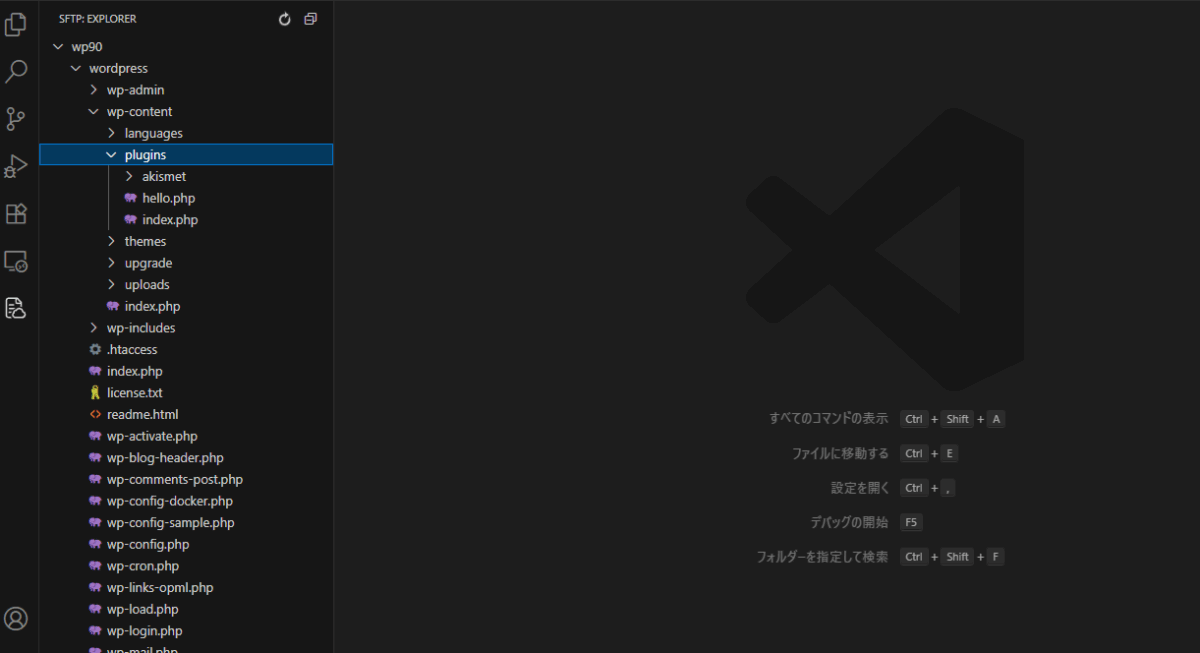Collapse the plugins folder chevron
Screen dimensions: 1200x653
tap(112, 155)
